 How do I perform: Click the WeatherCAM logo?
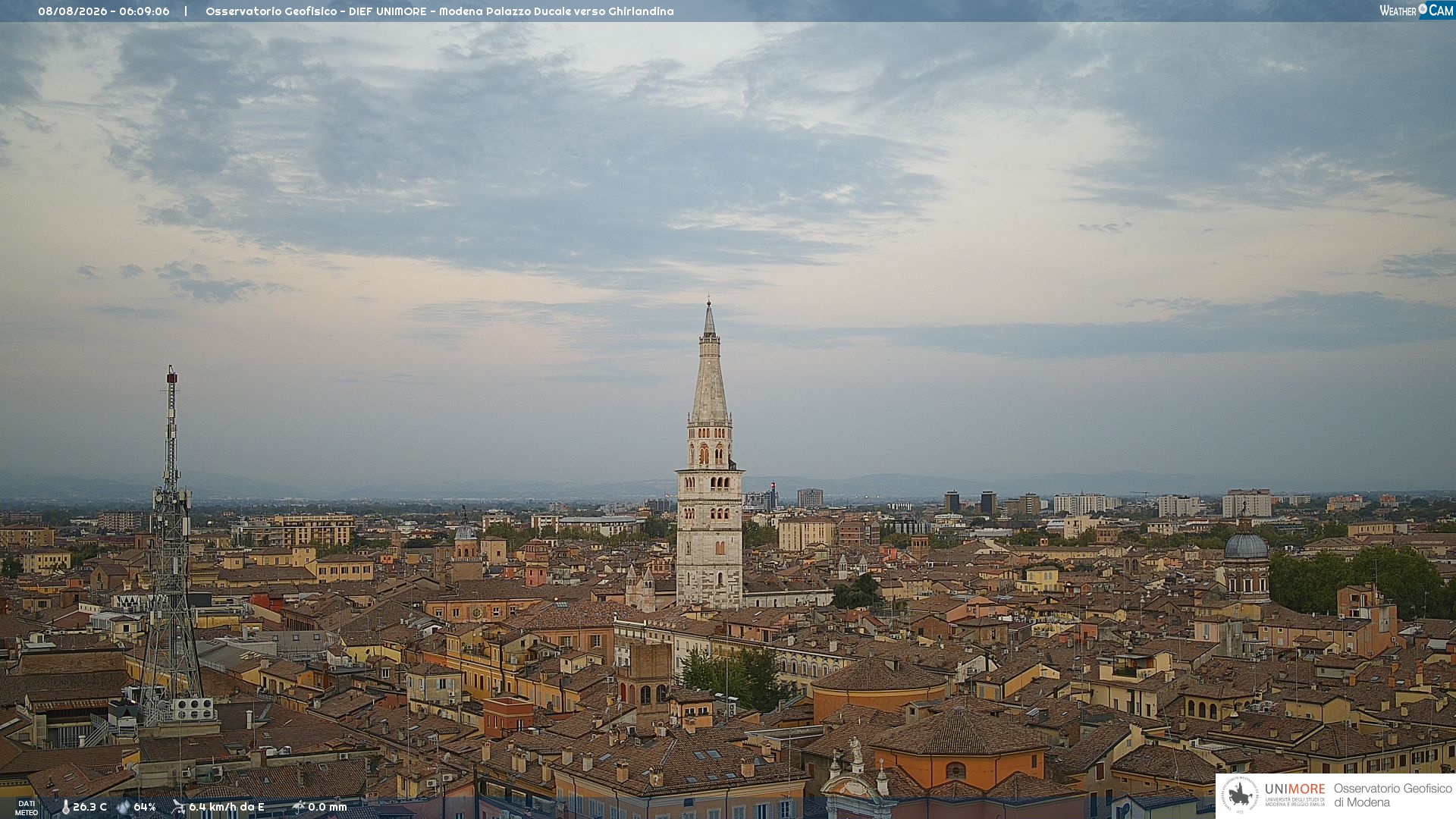coord(1417,11)
